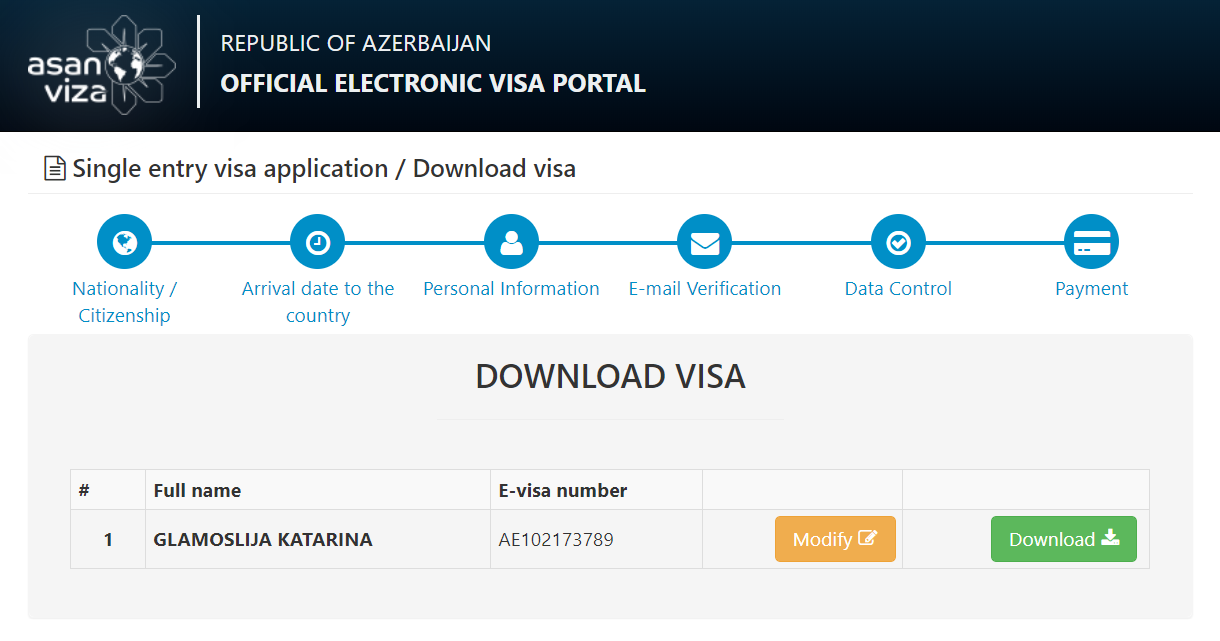
Task: Click the orange Modify button
Action: 835,539
